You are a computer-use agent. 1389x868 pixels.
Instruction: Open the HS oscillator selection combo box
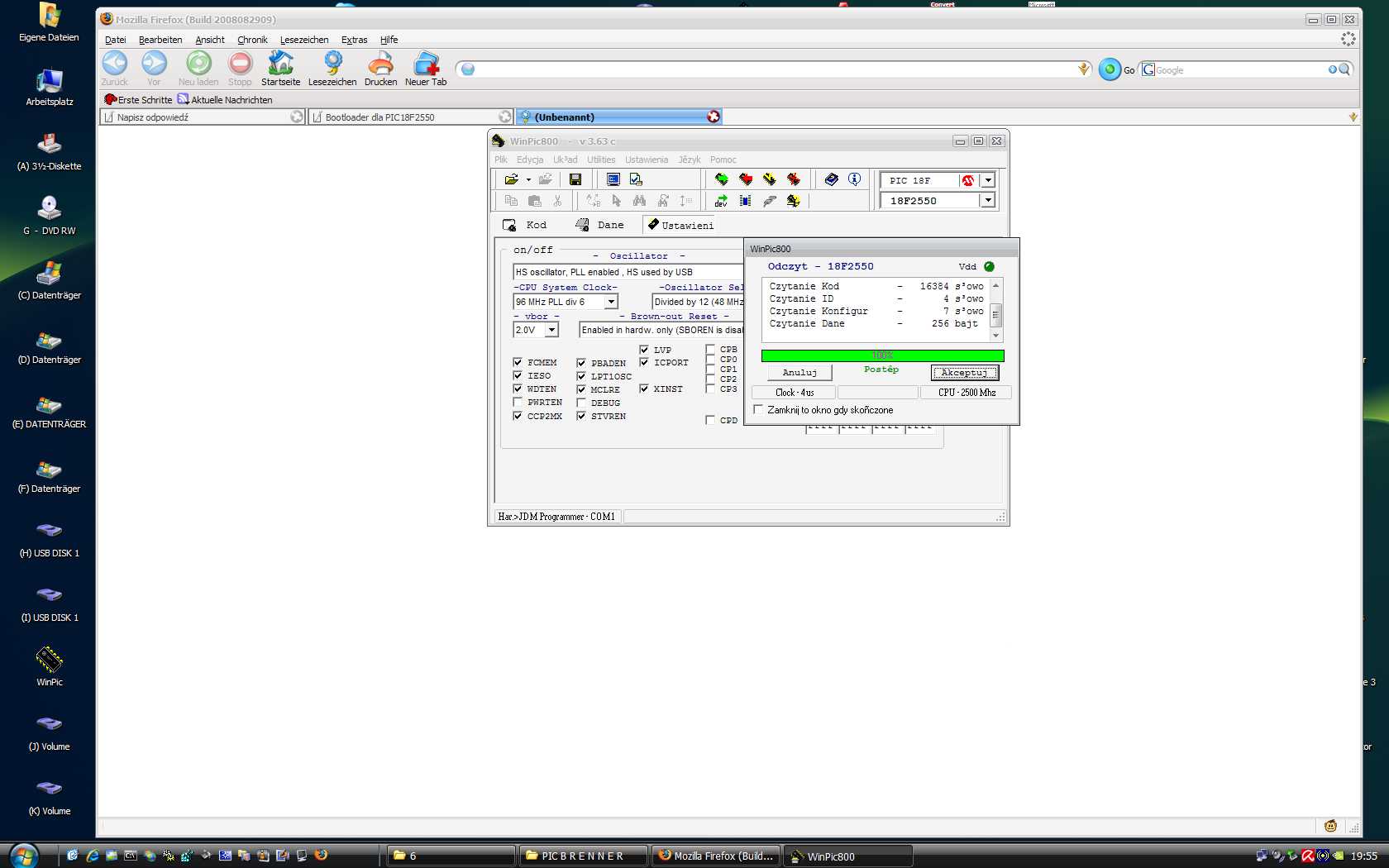(628, 272)
